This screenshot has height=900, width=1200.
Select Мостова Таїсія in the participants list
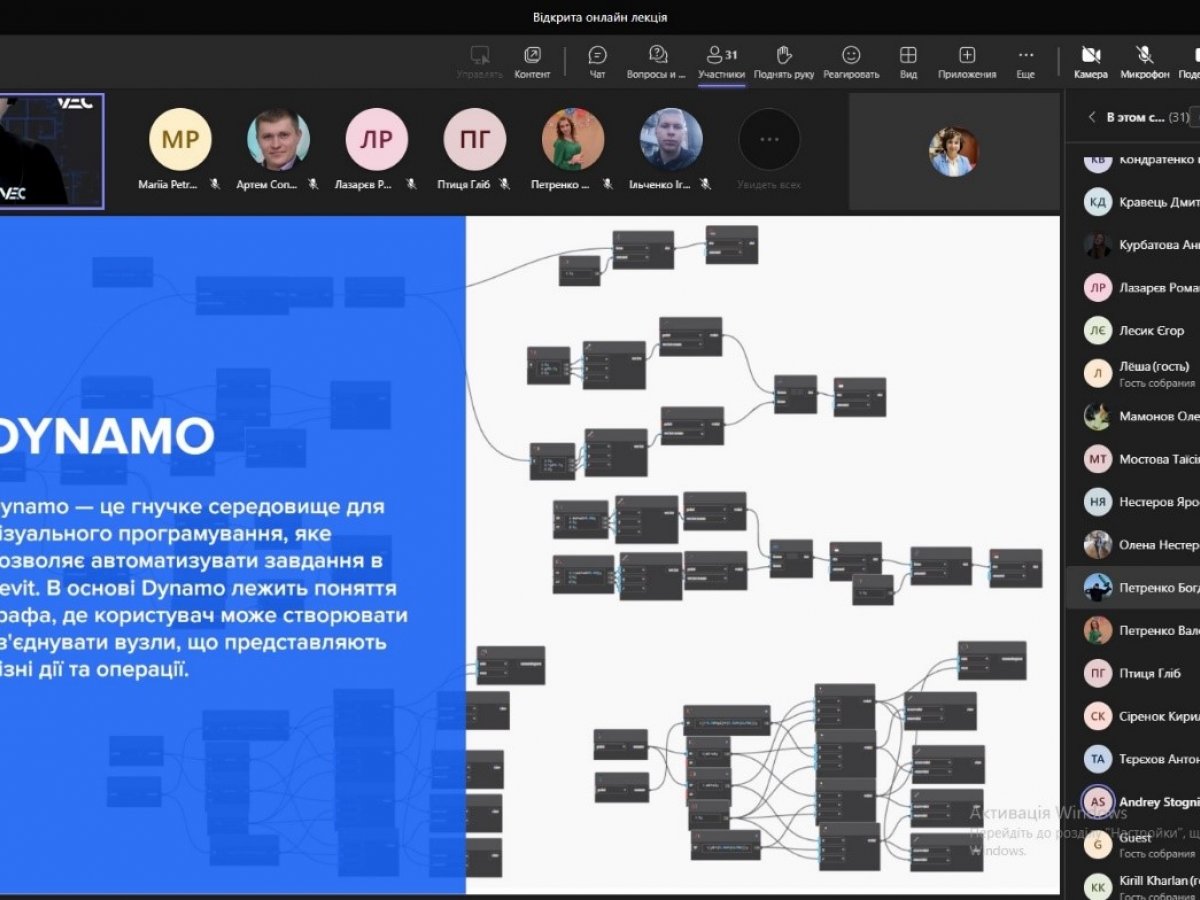click(1133, 459)
